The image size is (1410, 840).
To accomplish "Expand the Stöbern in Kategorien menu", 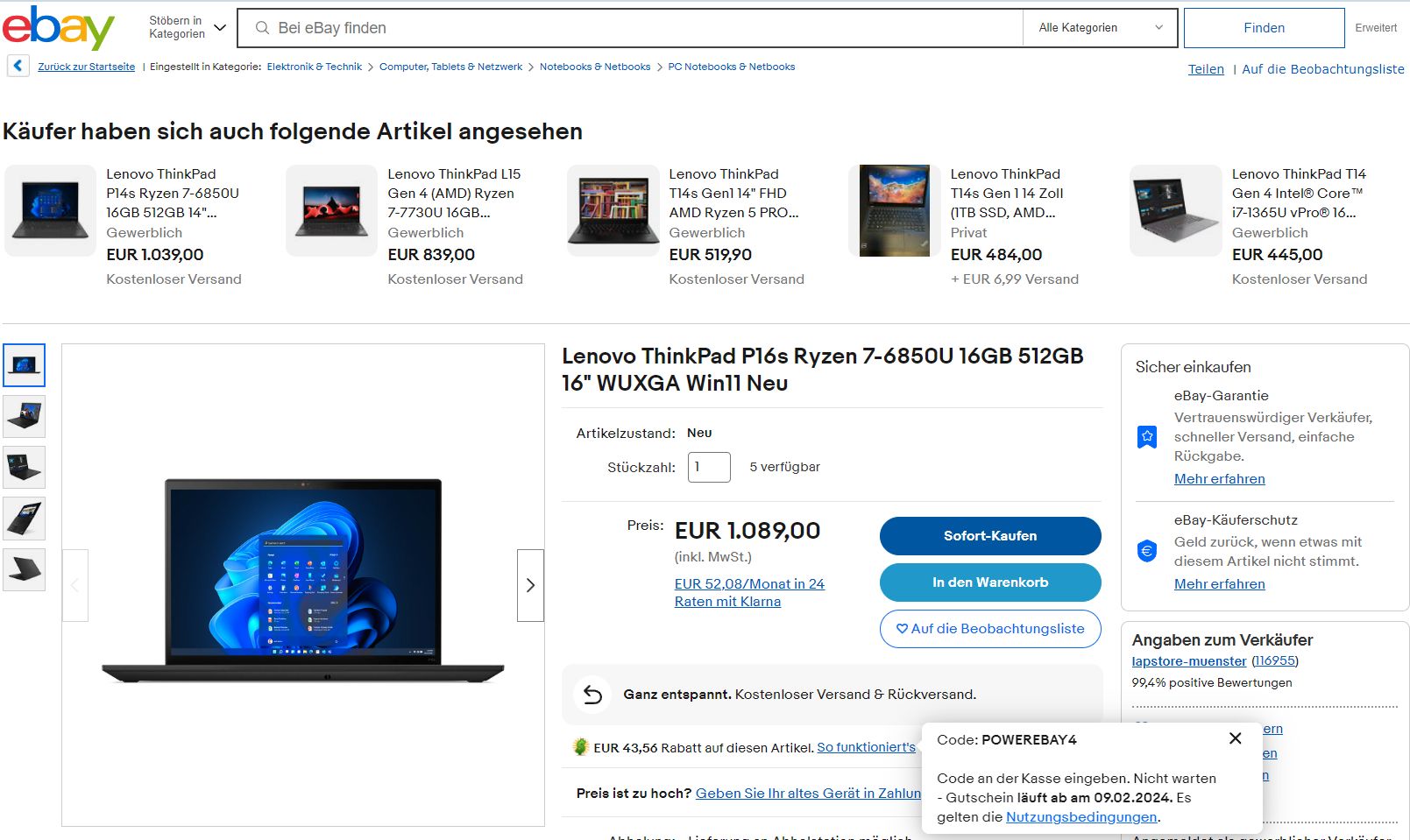I will tap(188, 27).
